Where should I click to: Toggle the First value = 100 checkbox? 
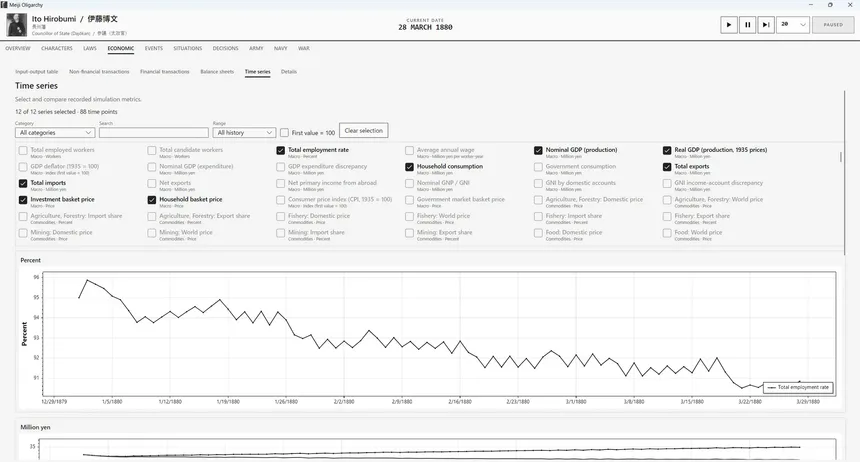click(x=284, y=133)
